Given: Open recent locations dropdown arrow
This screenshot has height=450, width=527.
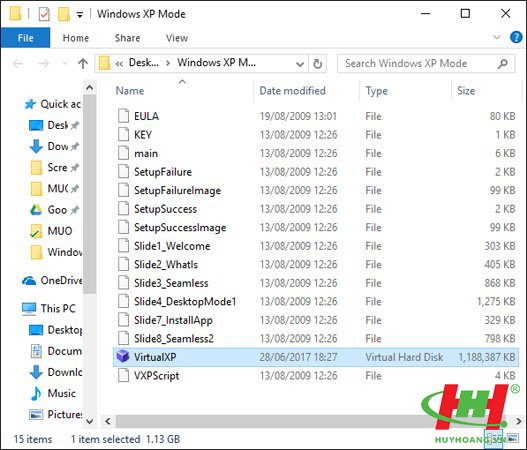Looking at the screenshot, I should pyautogui.click(x=65, y=63).
